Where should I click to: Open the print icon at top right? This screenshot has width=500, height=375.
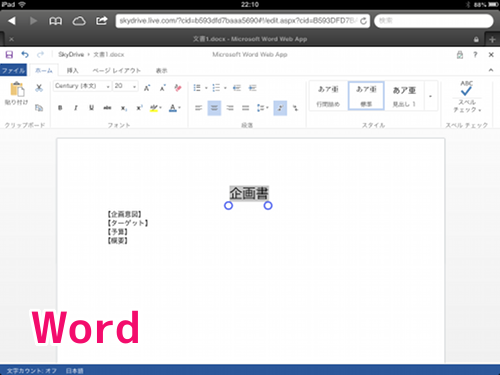pos(460,55)
